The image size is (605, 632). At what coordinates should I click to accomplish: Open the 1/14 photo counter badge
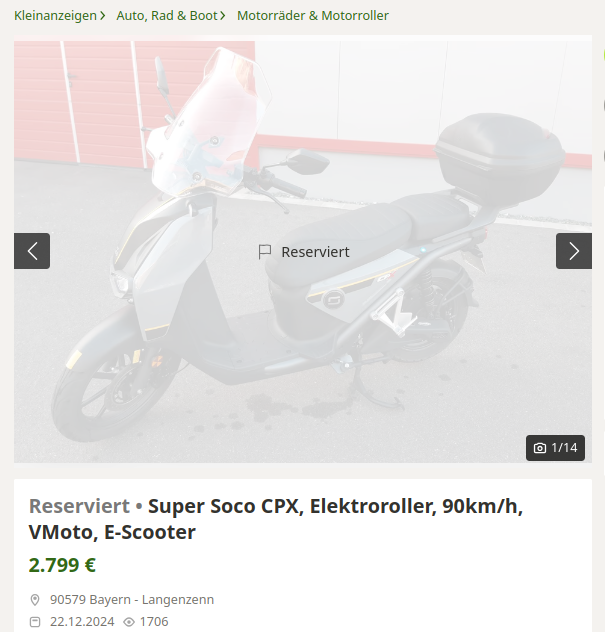[x=555, y=448]
